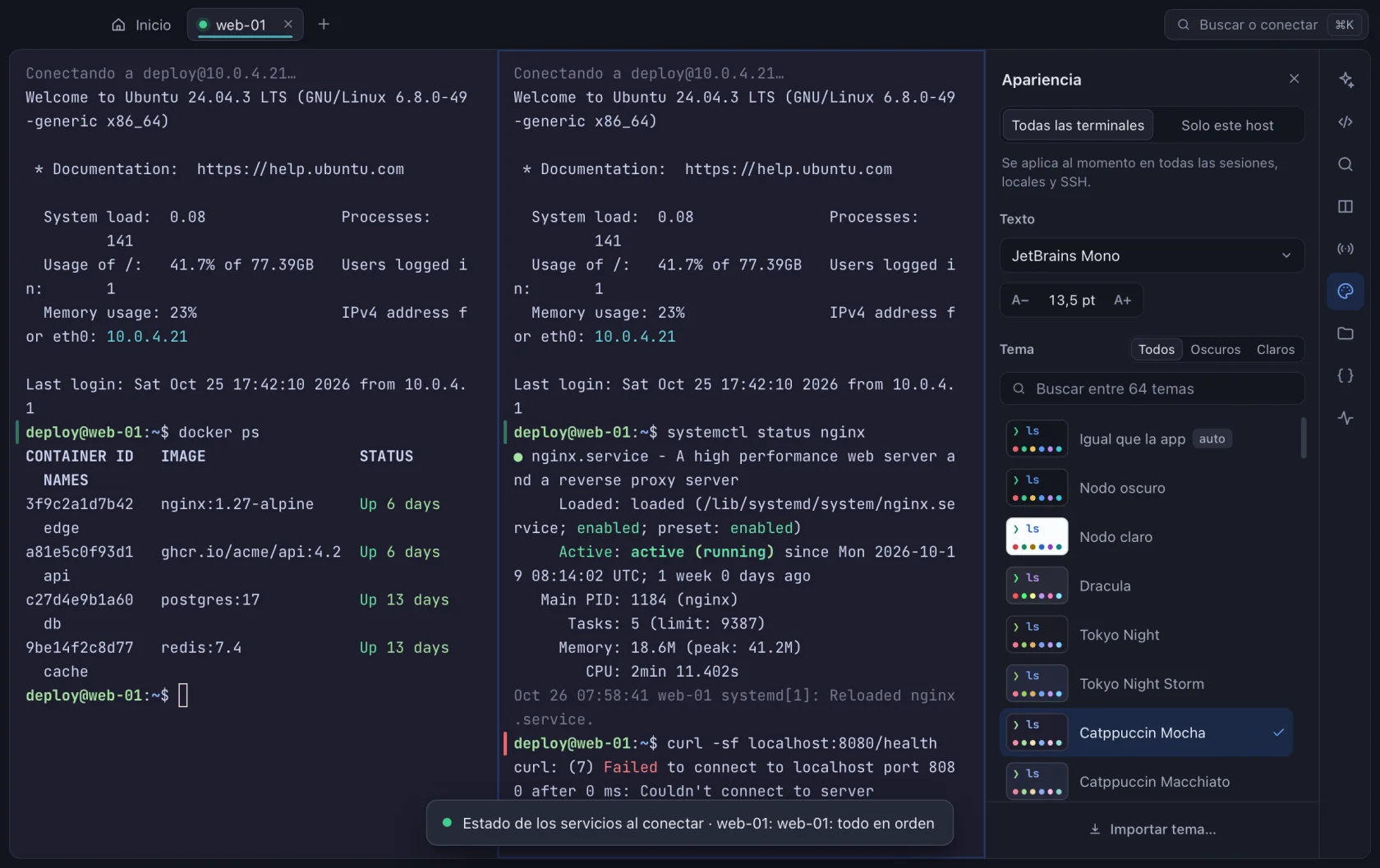Select Solo este host scope

pos(1227,125)
